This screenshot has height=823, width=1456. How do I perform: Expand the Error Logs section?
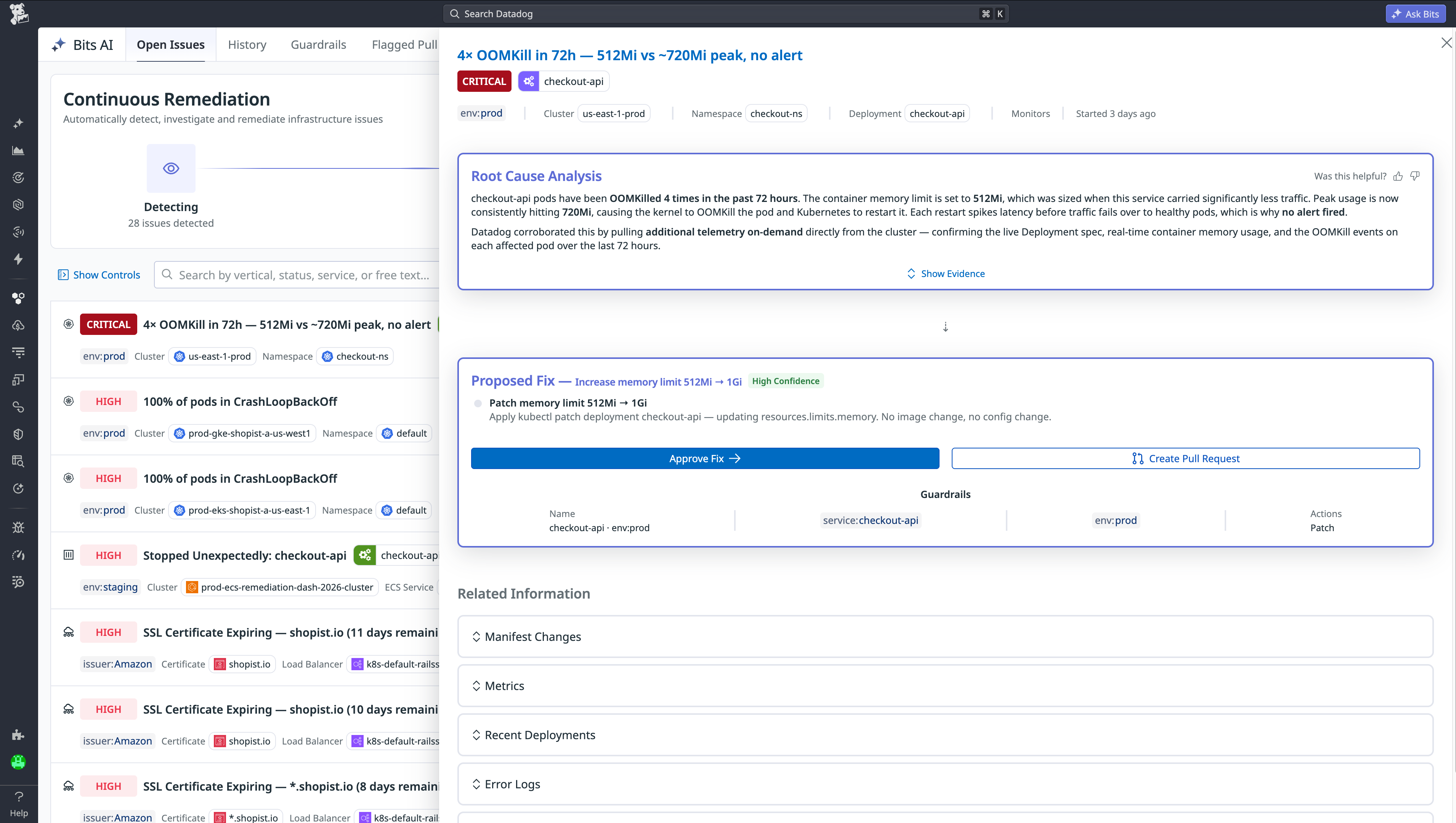(945, 784)
